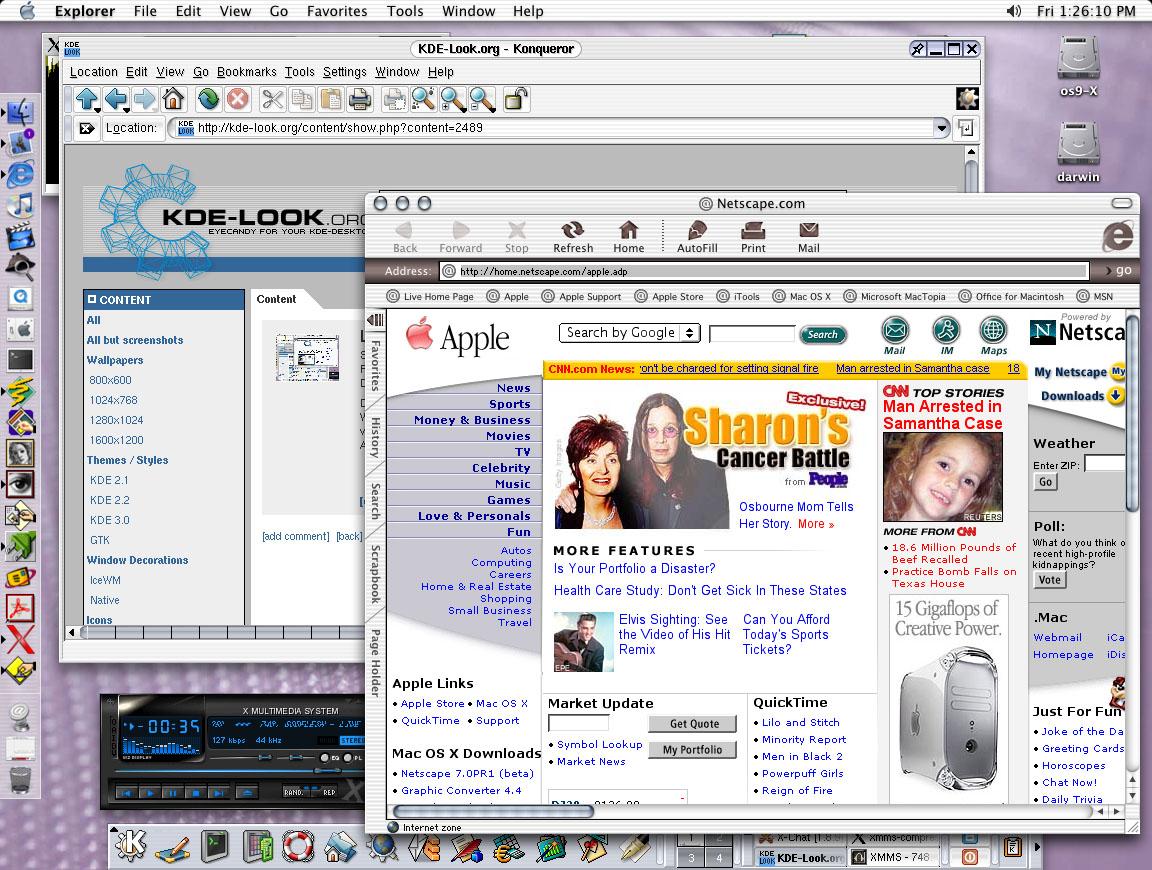This screenshot has height=870, width=1152.
Task: Toggle Explorer toolbar collapse pill button
Action: pyautogui.click(x=1122, y=204)
